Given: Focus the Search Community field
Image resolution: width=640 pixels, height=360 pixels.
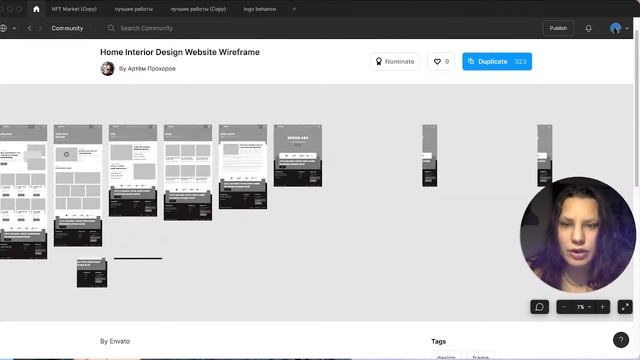Looking at the screenshot, I should click(146, 28).
